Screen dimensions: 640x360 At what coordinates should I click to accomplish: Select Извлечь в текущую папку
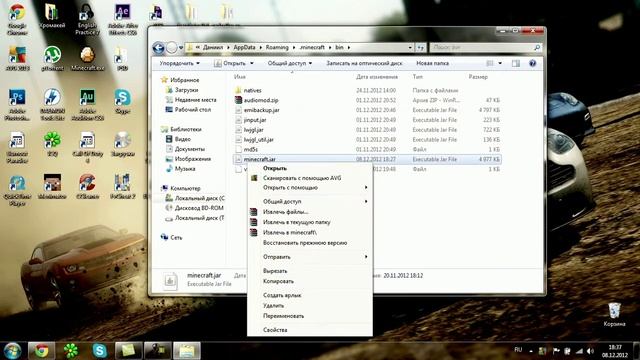point(310,222)
